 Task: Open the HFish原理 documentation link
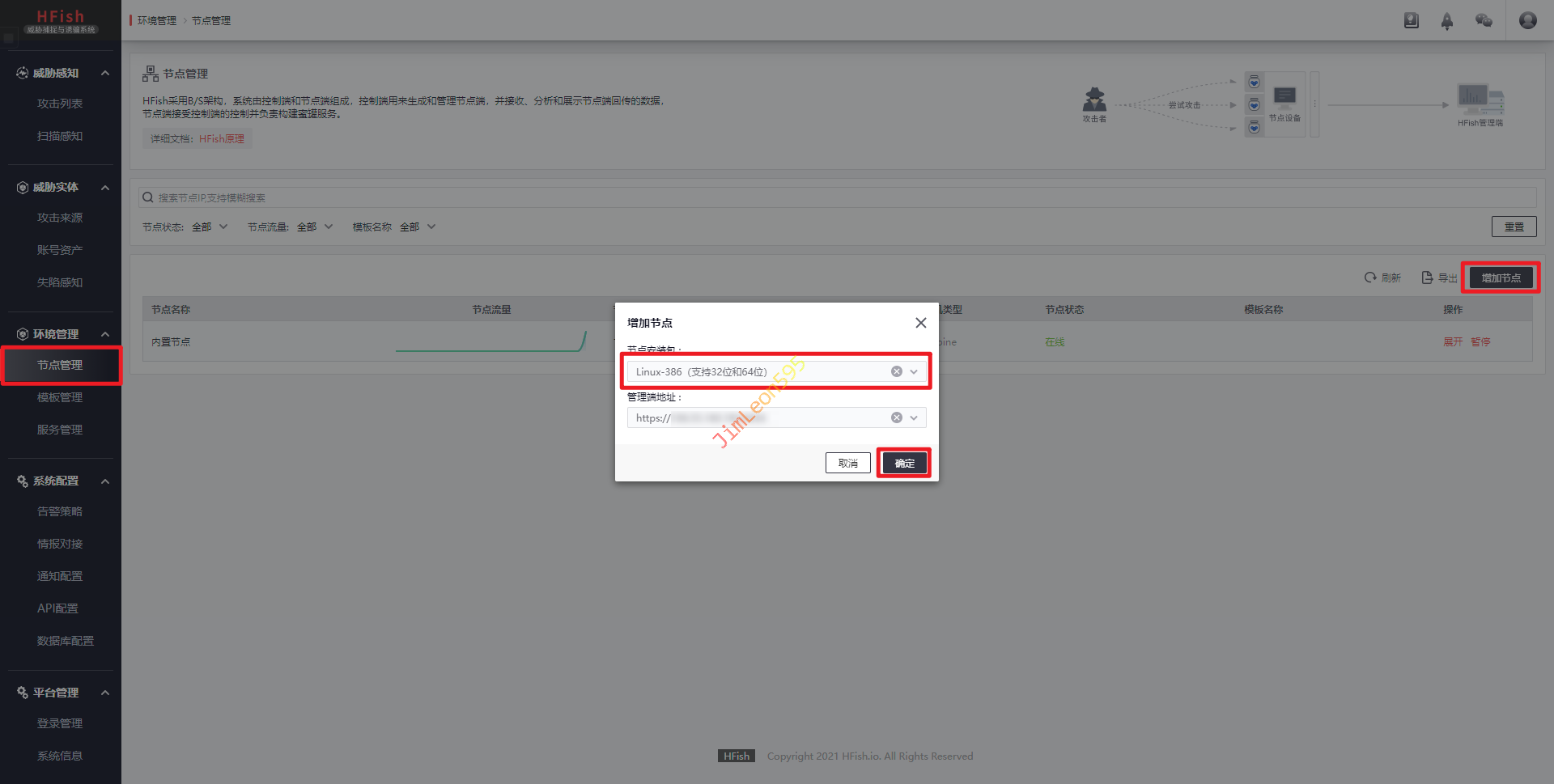[x=222, y=138]
